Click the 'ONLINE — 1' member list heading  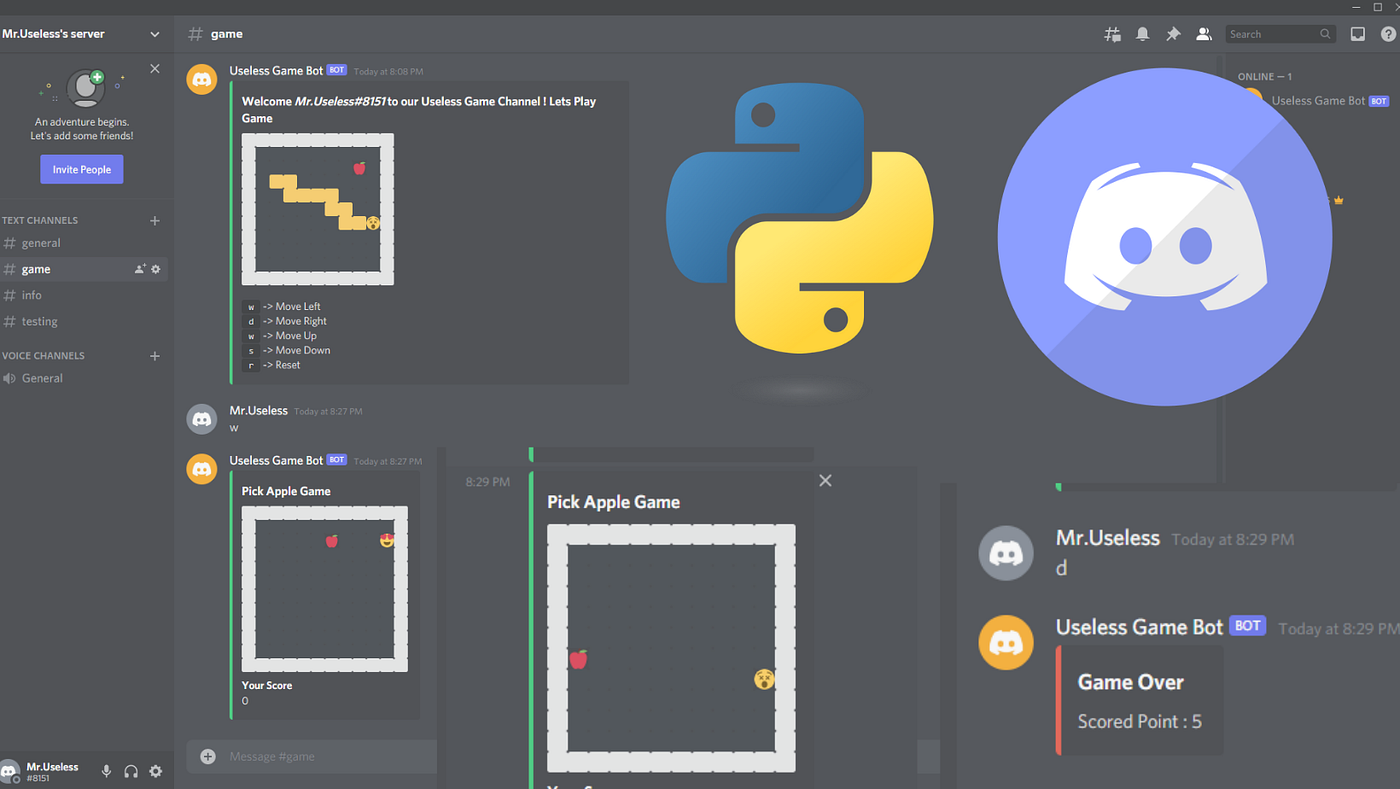point(1265,77)
